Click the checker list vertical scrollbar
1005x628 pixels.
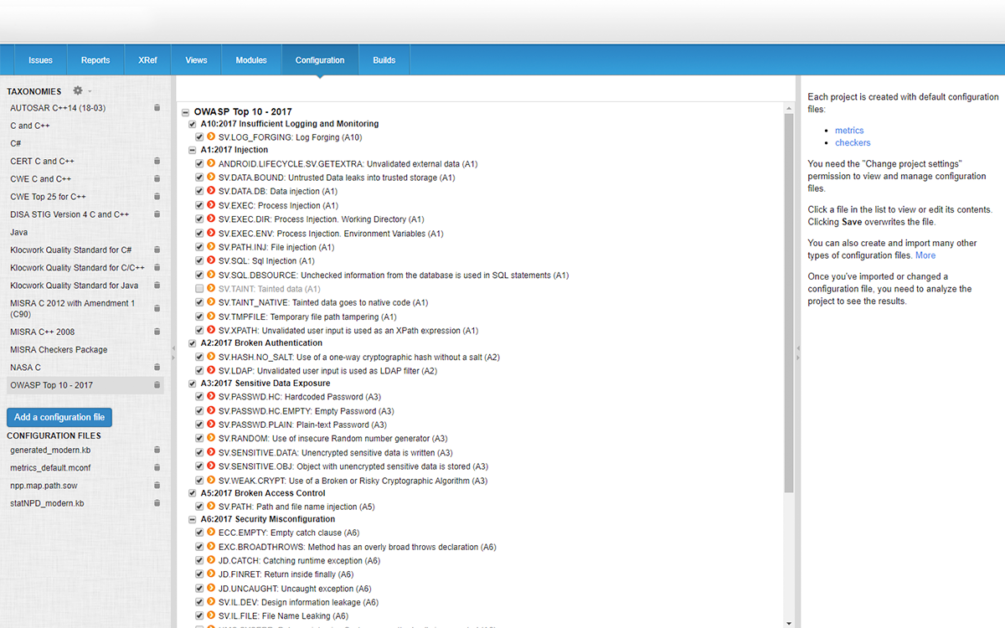coord(788,300)
